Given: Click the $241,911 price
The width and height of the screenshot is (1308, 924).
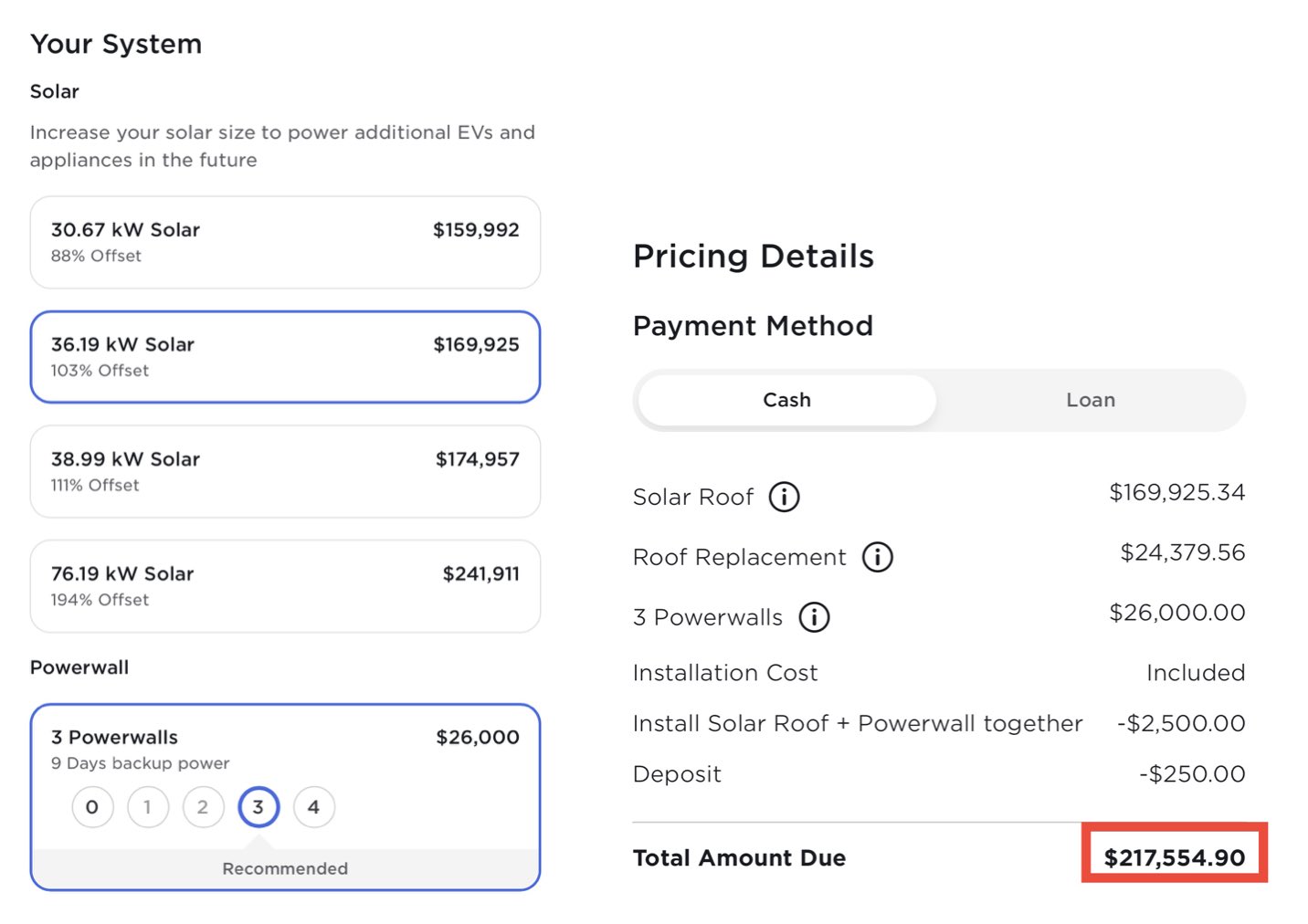Looking at the screenshot, I should (x=480, y=574).
